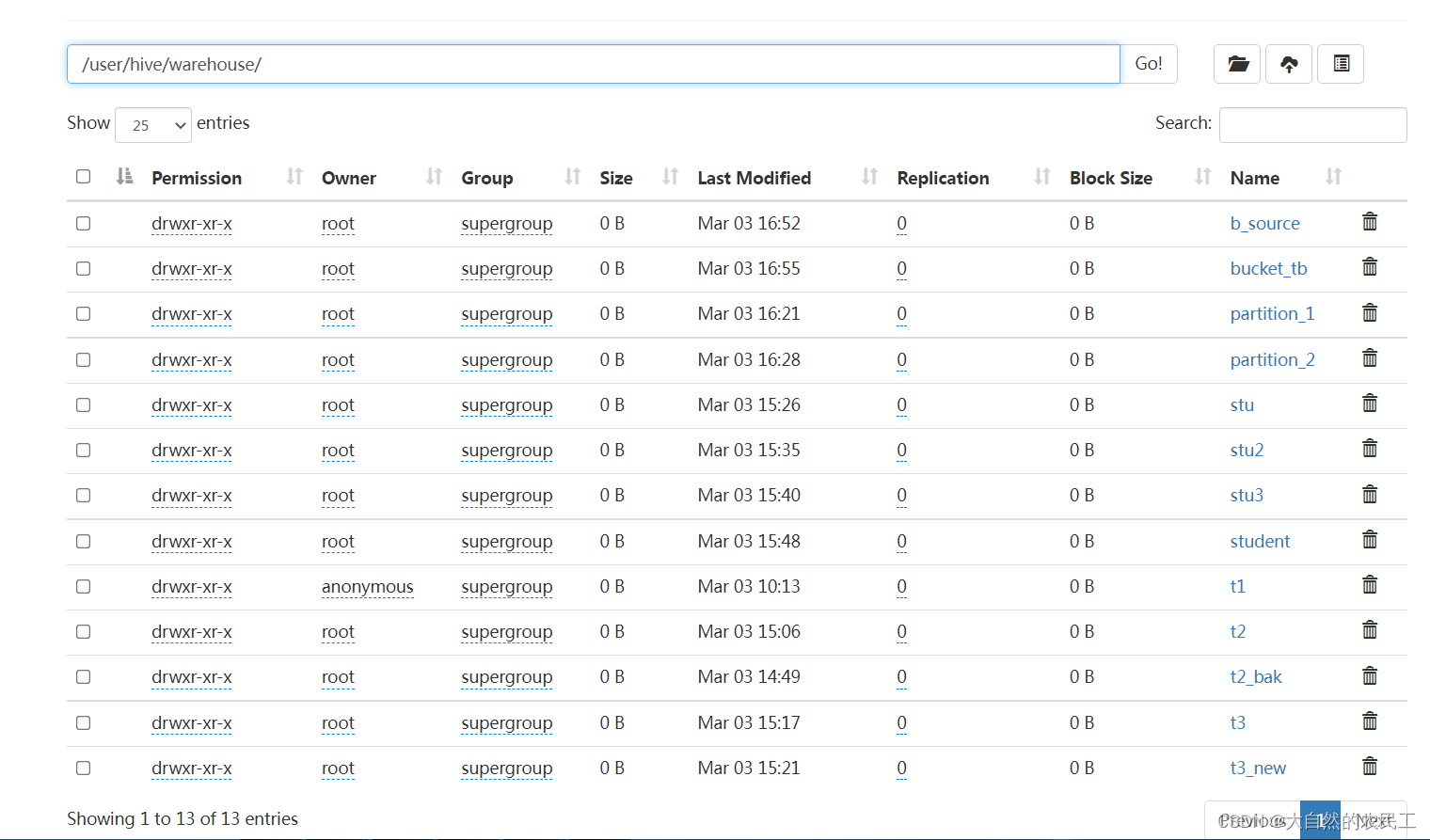This screenshot has height=840, width=1430.
Task: Tick the partition_2 row checkbox
Action: point(84,360)
